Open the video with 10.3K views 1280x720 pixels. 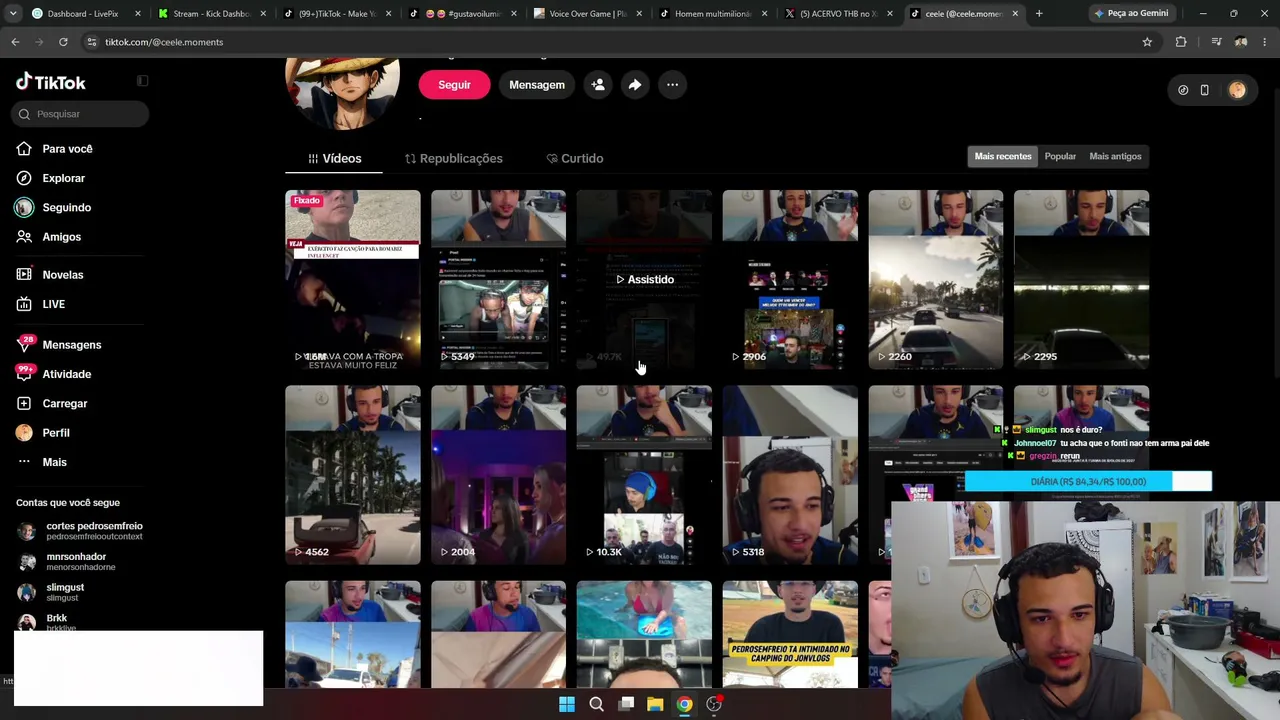644,475
